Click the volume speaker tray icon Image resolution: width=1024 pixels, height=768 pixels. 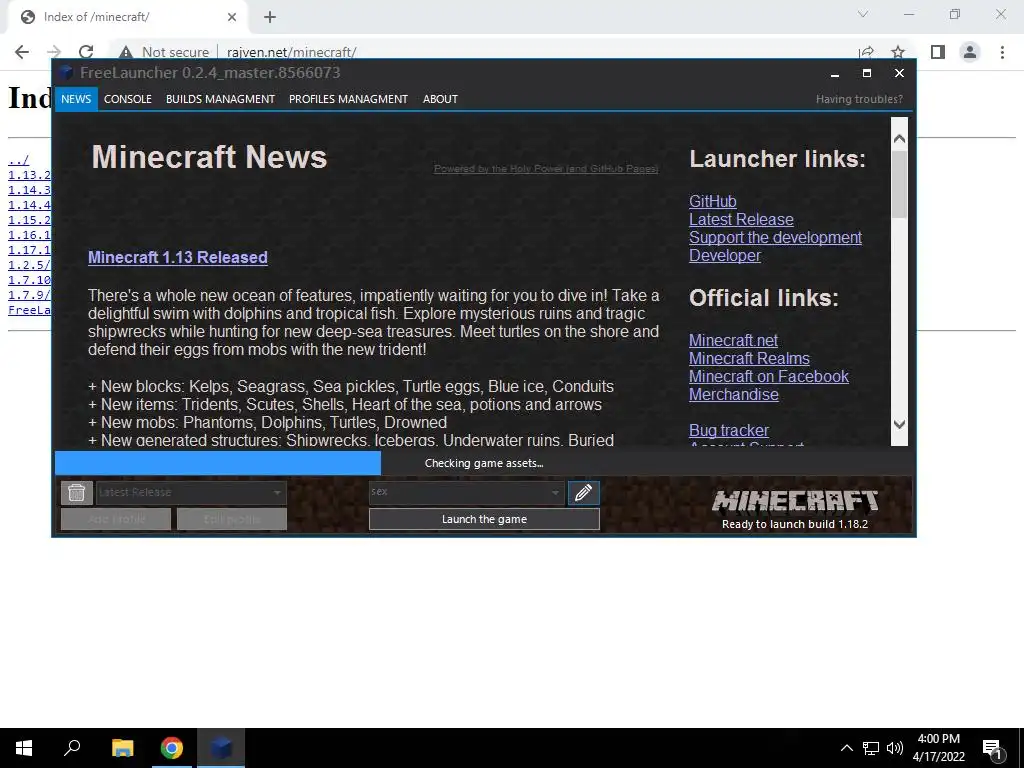point(895,748)
